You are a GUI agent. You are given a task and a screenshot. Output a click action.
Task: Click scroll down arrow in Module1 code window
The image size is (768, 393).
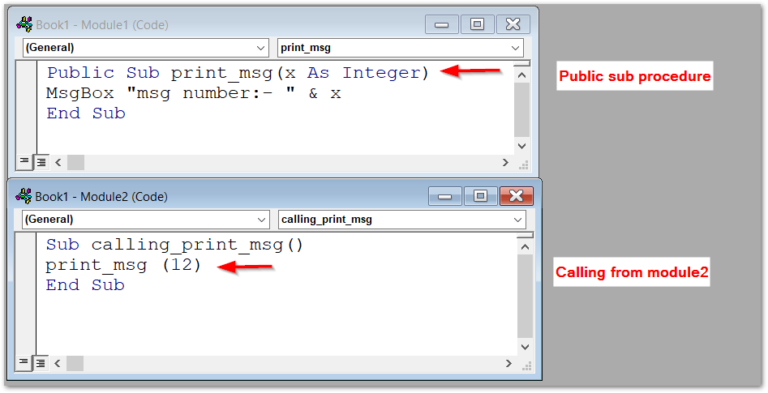tap(522, 146)
